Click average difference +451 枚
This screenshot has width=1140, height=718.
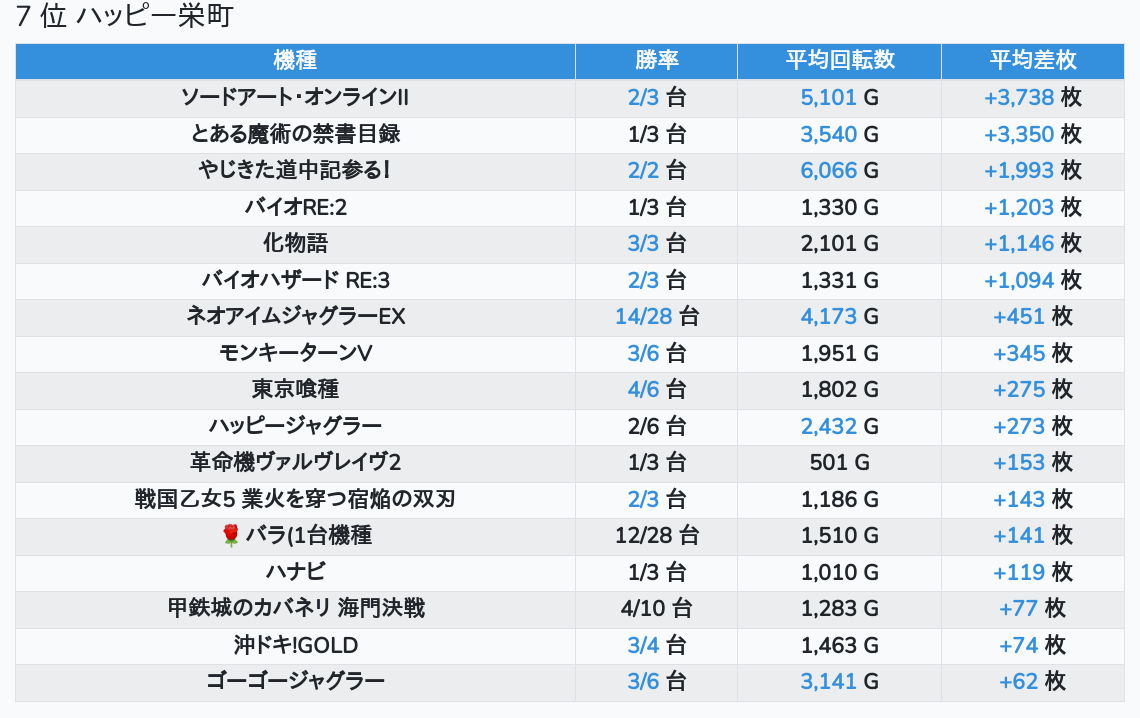click(1032, 316)
